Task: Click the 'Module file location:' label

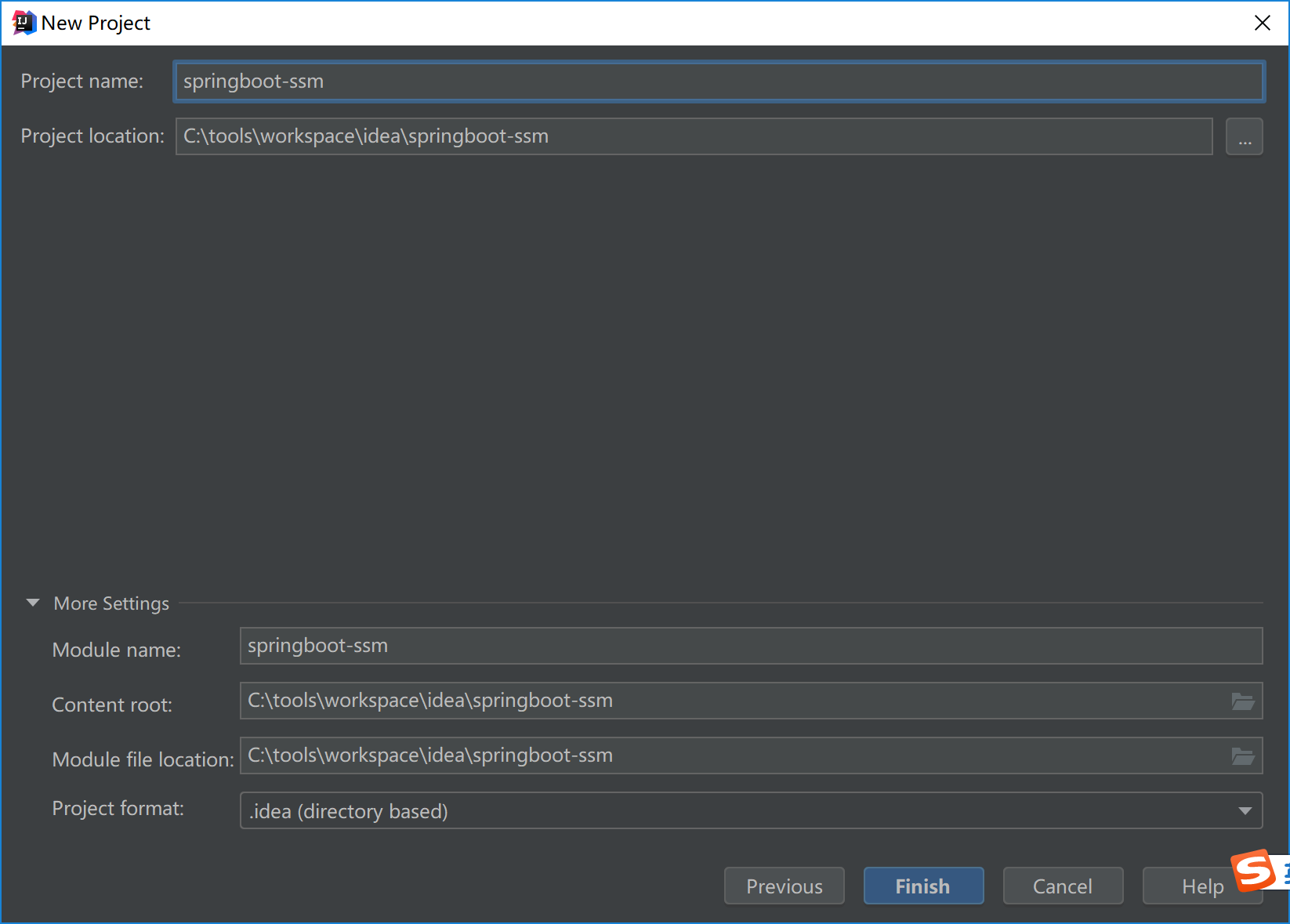Action: (x=143, y=759)
